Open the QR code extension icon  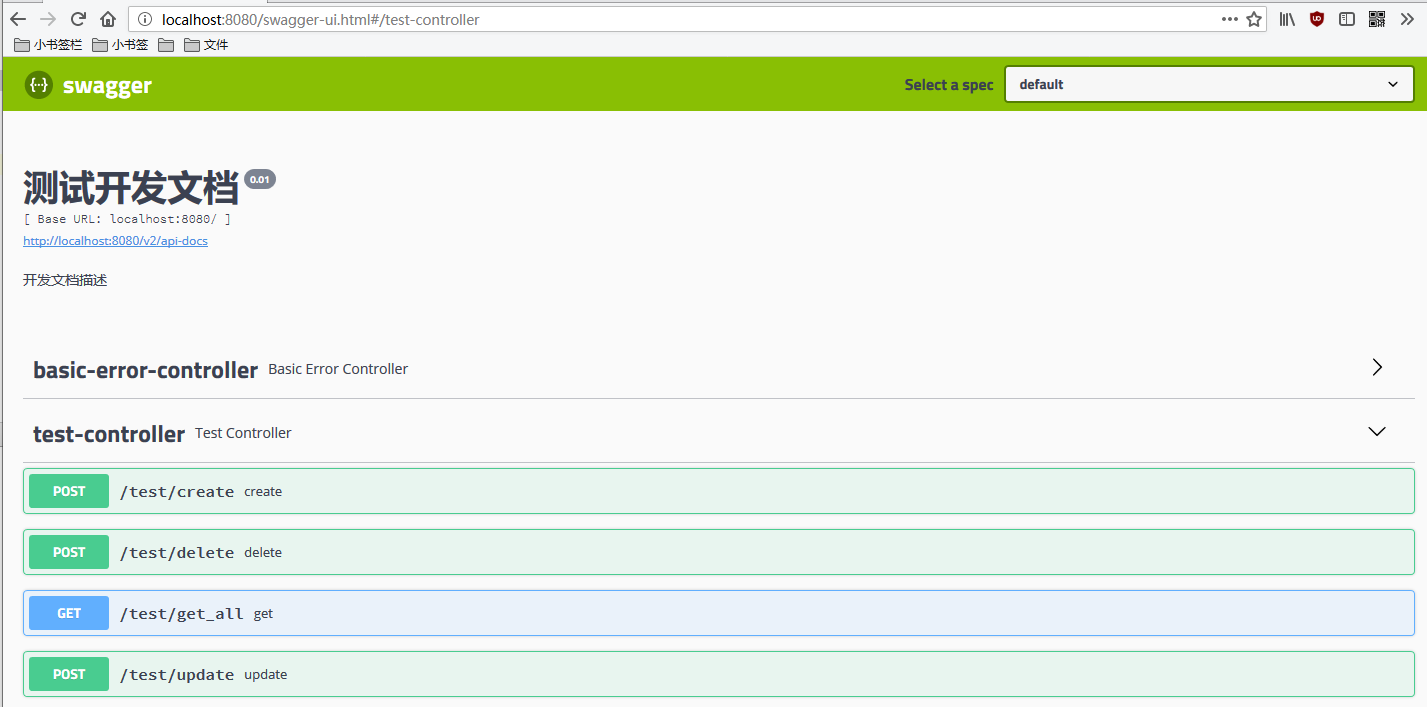1377,19
